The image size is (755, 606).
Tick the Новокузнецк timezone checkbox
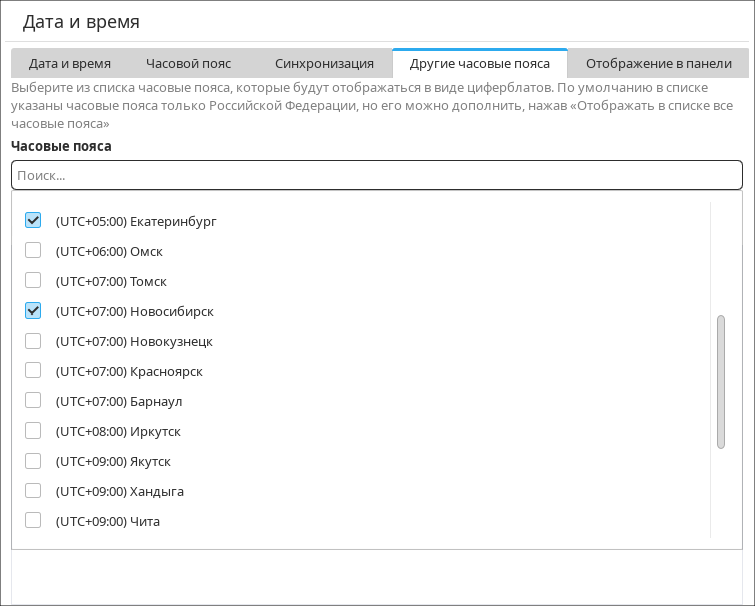pos(33,341)
